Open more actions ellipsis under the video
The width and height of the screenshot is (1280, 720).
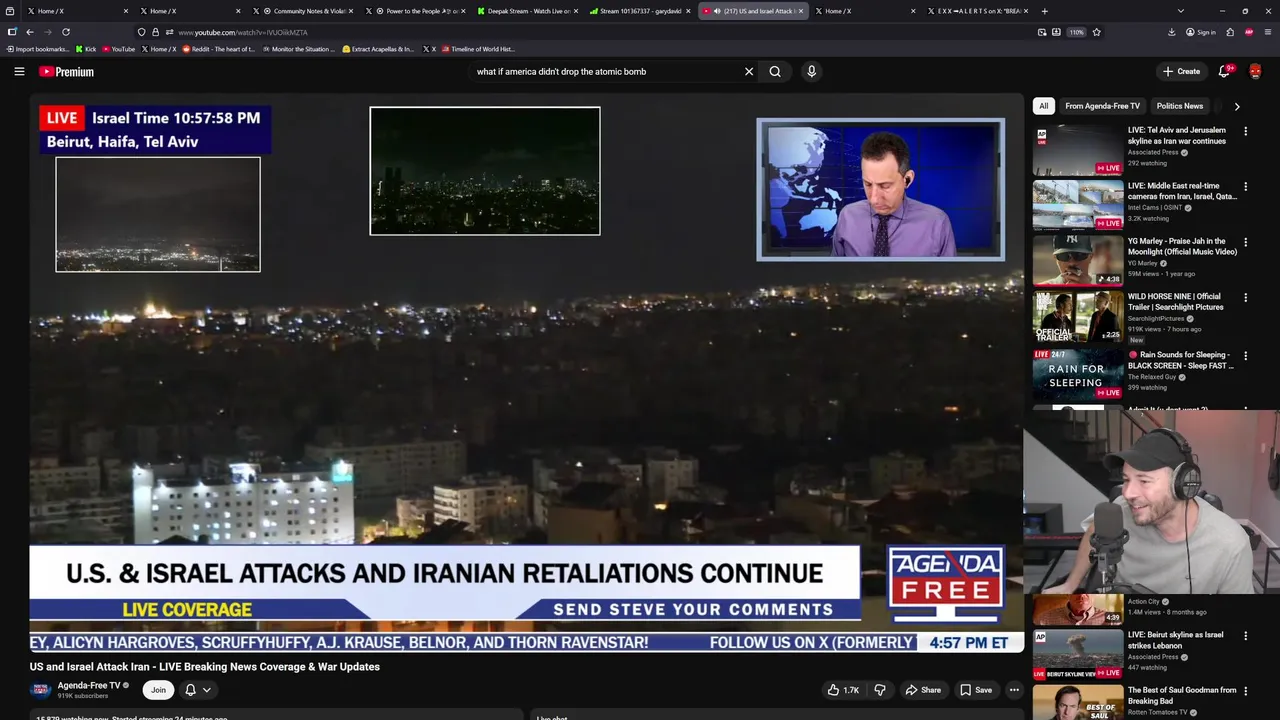point(1014,690)
